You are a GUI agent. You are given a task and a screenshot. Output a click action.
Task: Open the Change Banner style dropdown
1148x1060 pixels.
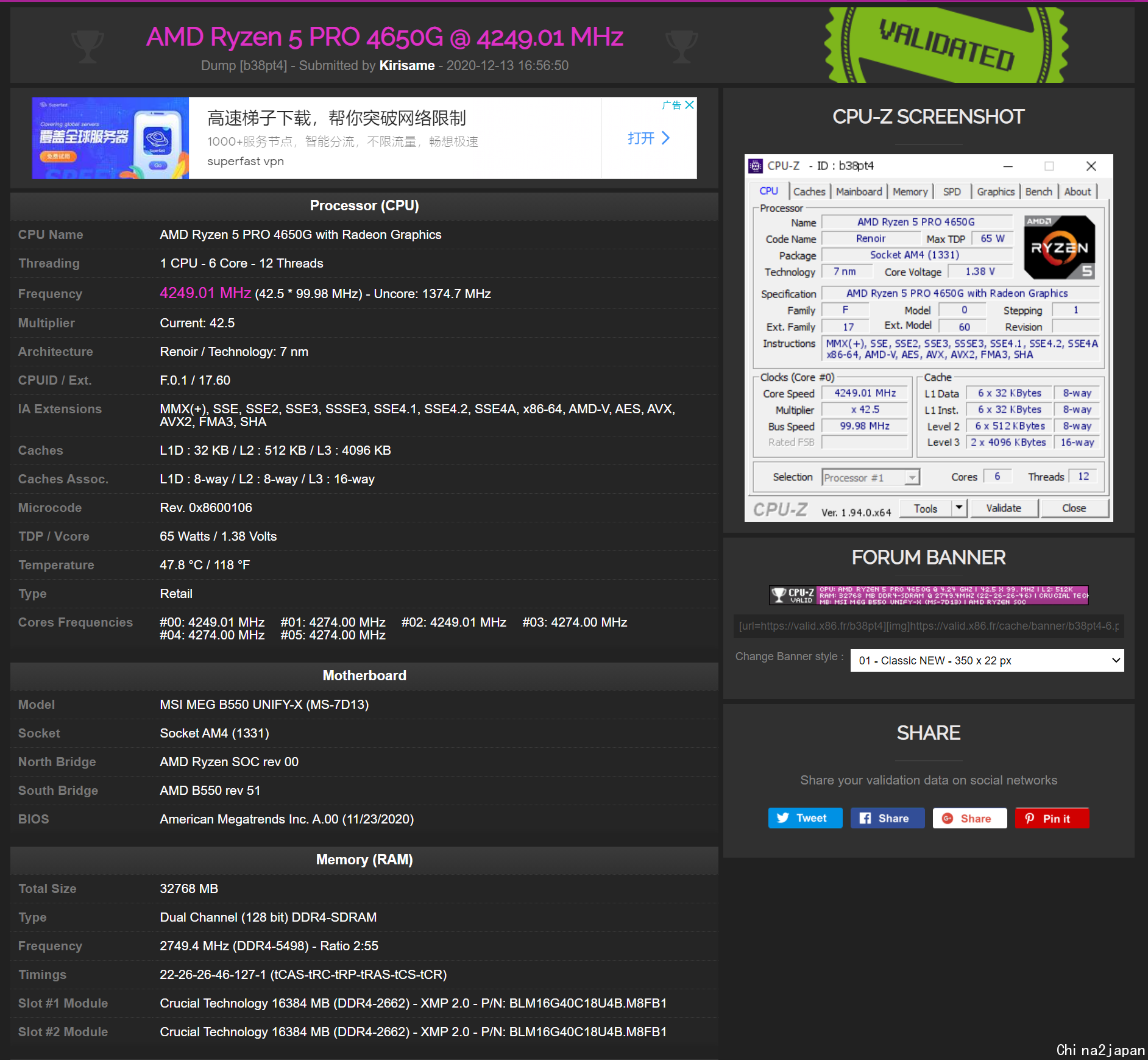pyautogui.click(x=987, y=660)
